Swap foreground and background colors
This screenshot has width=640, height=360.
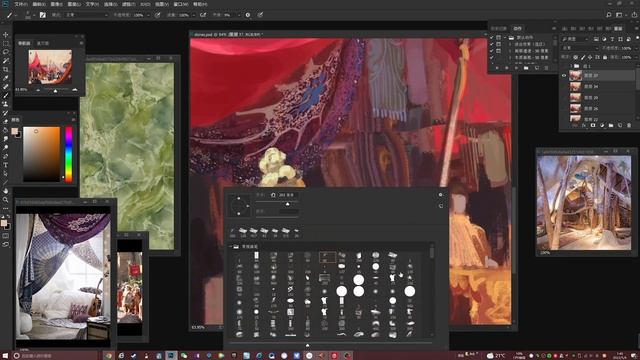9,217
